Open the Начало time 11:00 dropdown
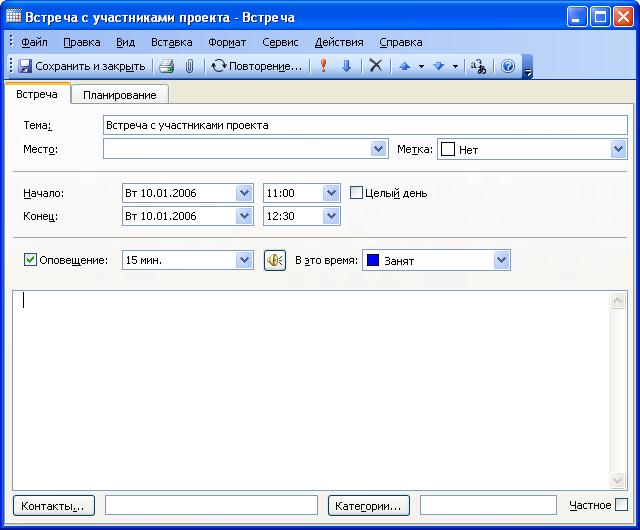 [x=331, y=193]
